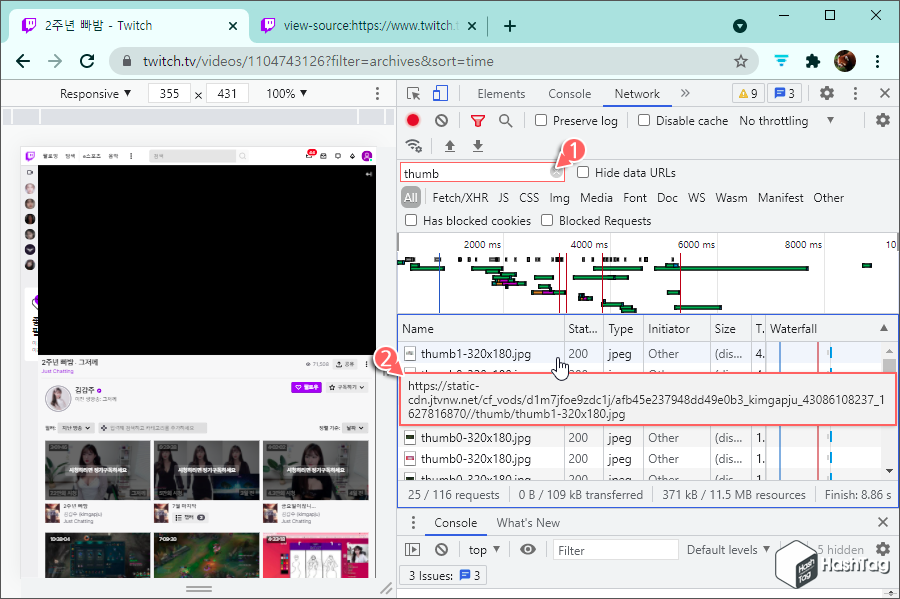Click the Chrome profile avatar
This screenshot has width=900, height=599.
845,61
